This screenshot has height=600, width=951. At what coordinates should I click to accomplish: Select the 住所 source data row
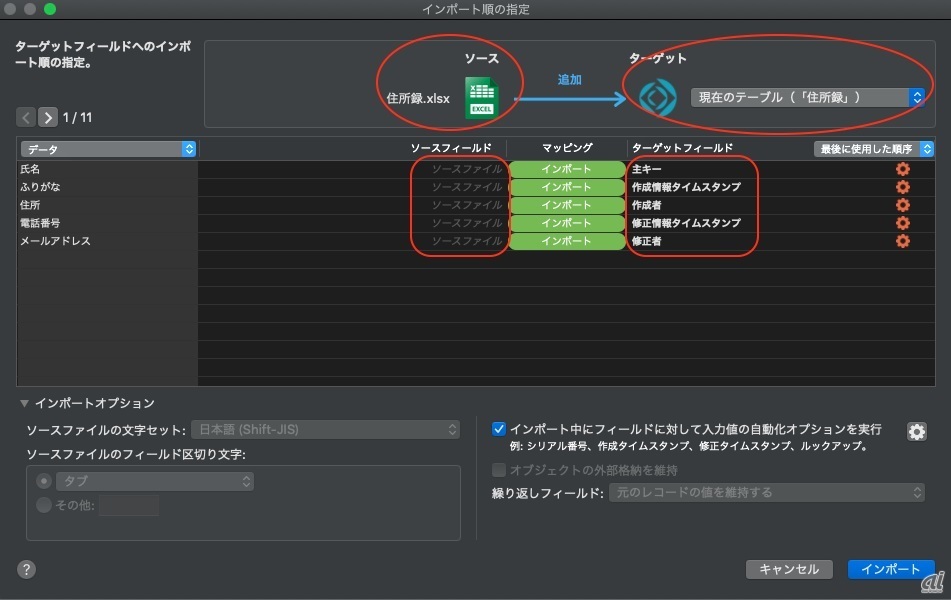coord(107,205)
